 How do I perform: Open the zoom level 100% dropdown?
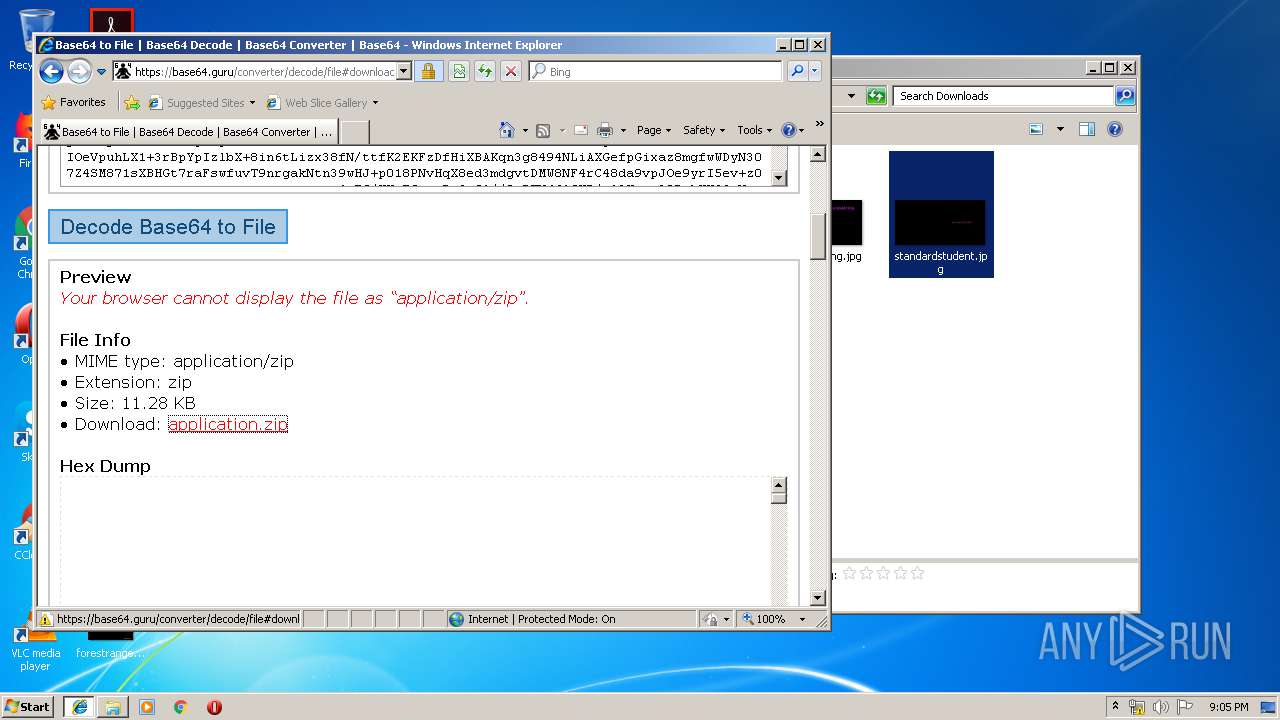coord(802,619)
